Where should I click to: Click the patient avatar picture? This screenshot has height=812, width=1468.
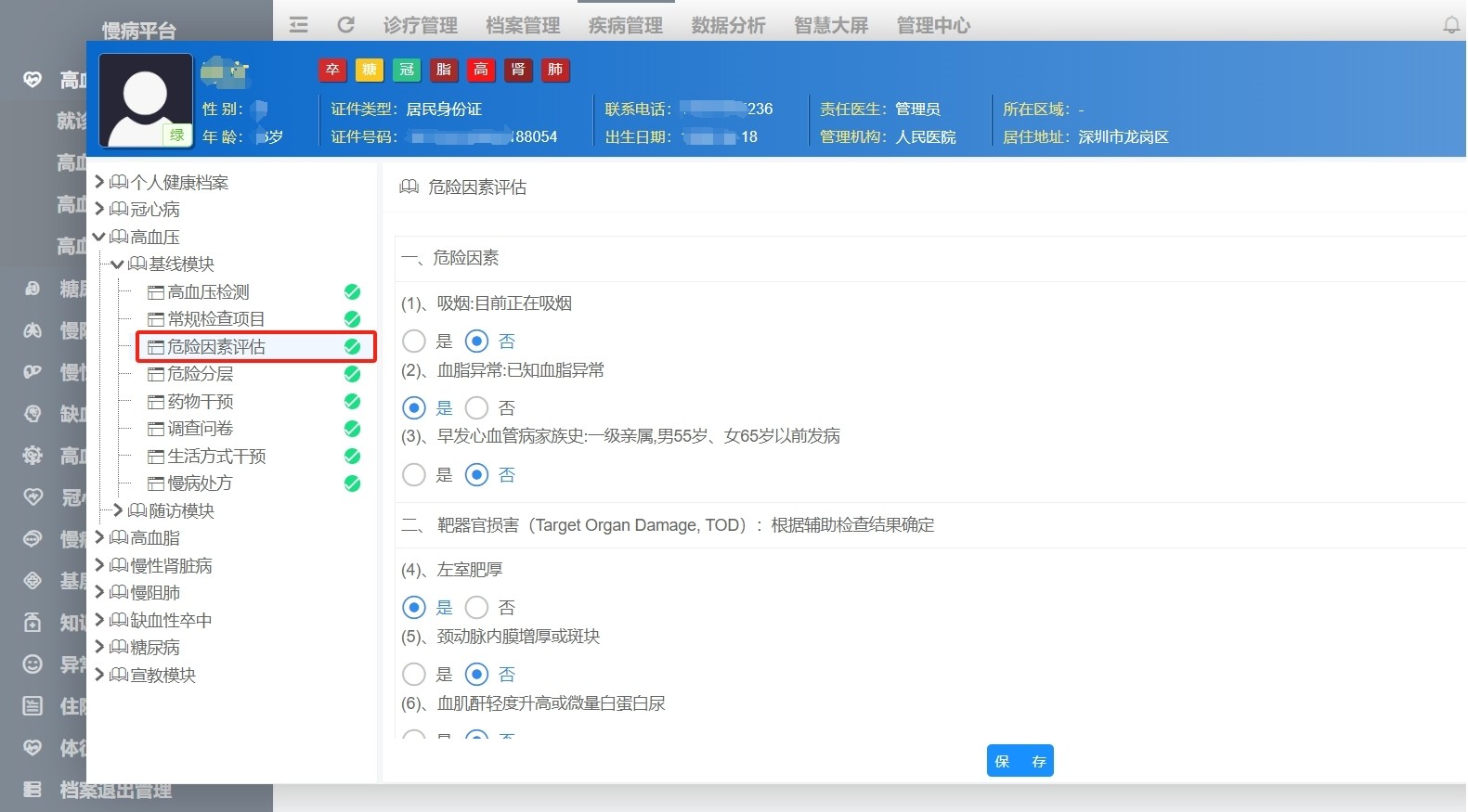click(146, 100)
